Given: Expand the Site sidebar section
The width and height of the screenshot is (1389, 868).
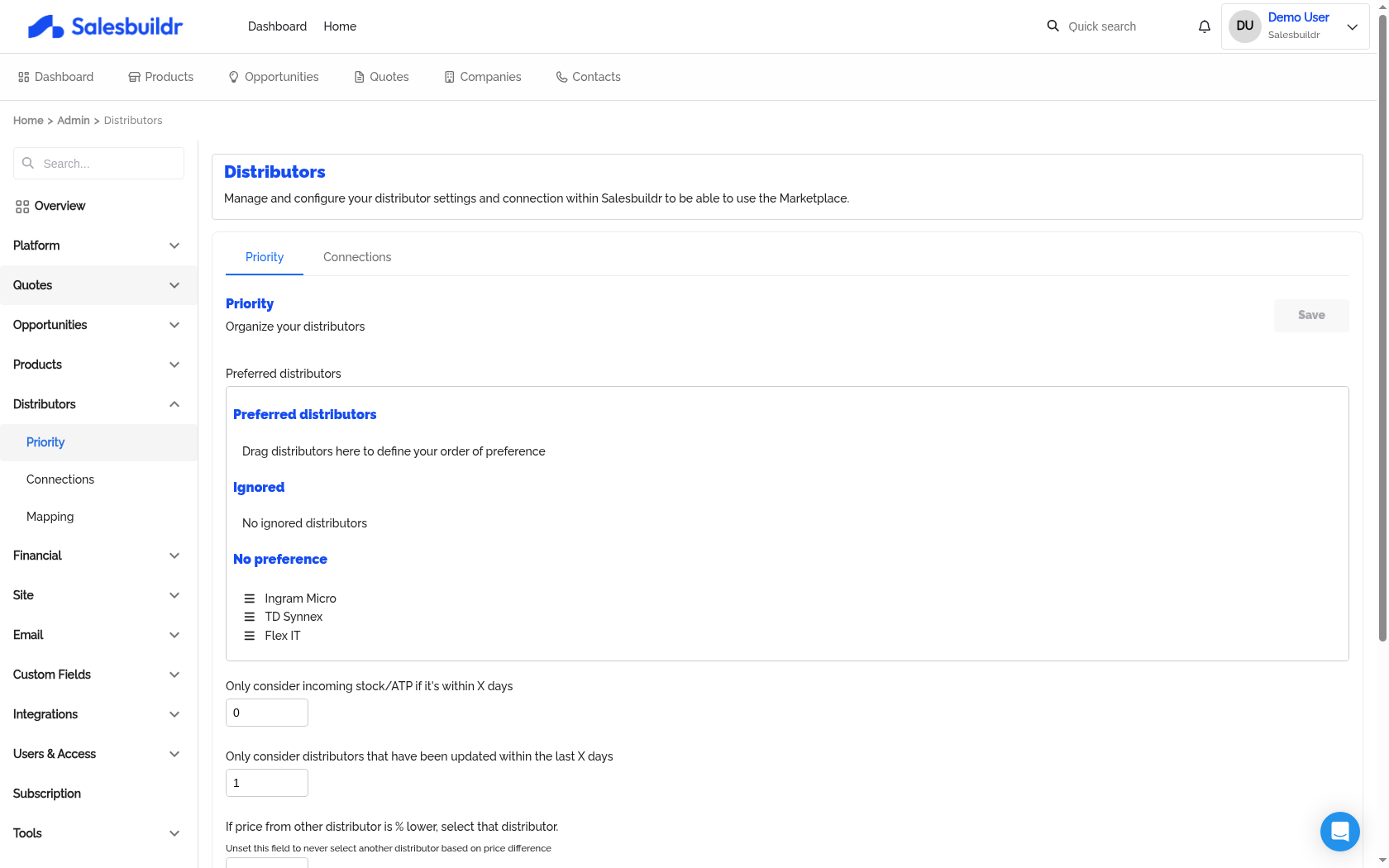Looking at the screenshot, I should click(98, 595).
